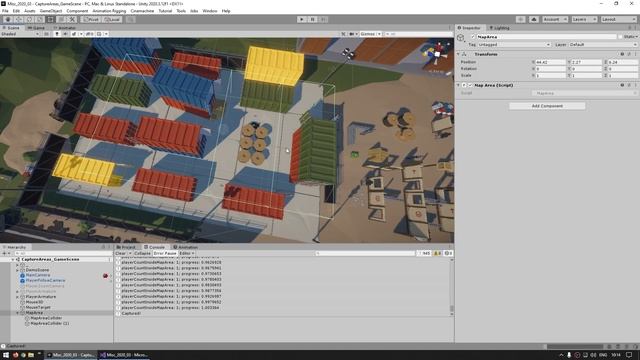Viewport: 640px width, 360px height.
Task: Switch to the Lighting tab
Action: point(500,28)
